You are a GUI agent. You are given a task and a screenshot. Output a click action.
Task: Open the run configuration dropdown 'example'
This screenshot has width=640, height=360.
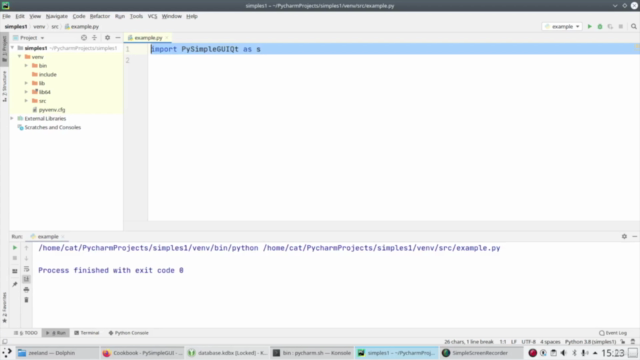coord(562,27)
